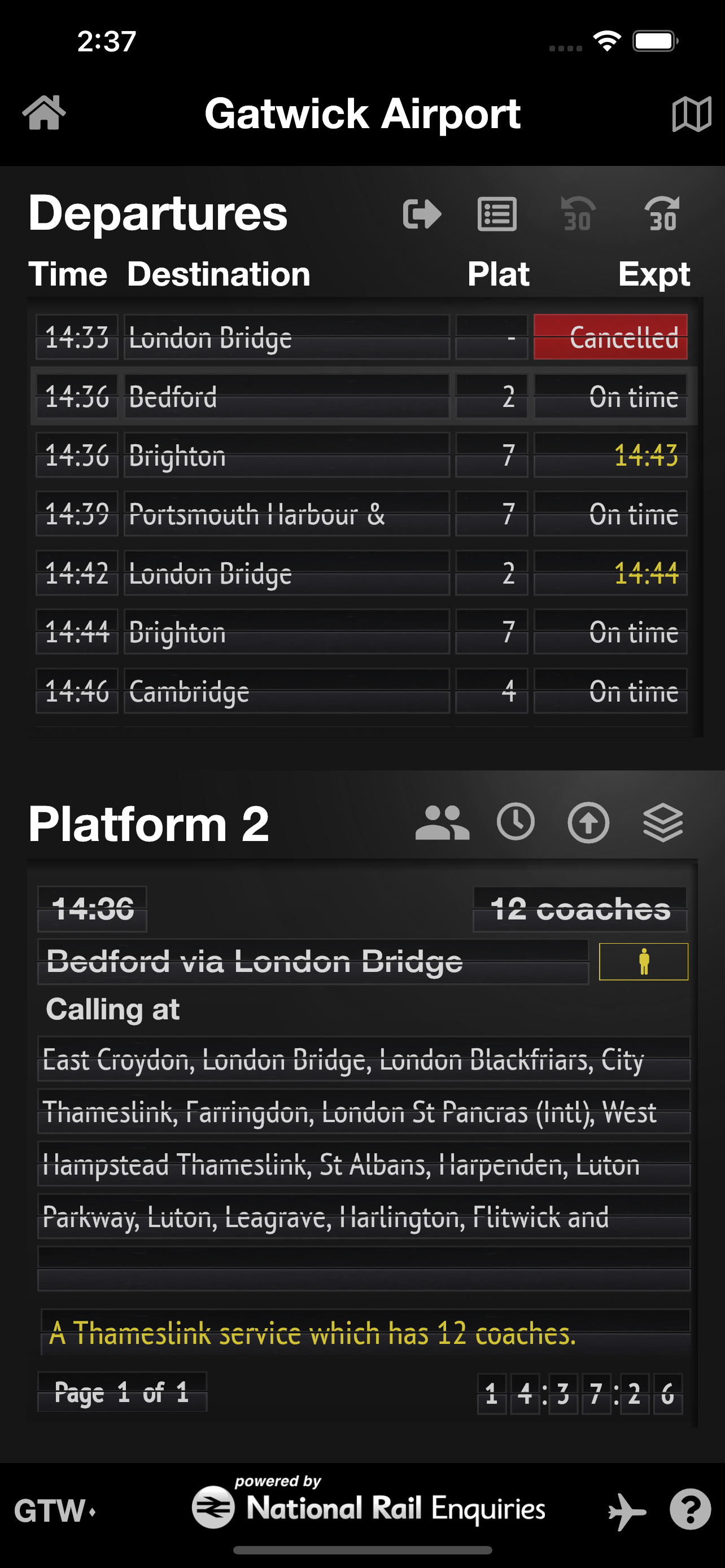The image size is (725, 1568).
Task: Open the help question mark icon
Action: point(691,1509)
